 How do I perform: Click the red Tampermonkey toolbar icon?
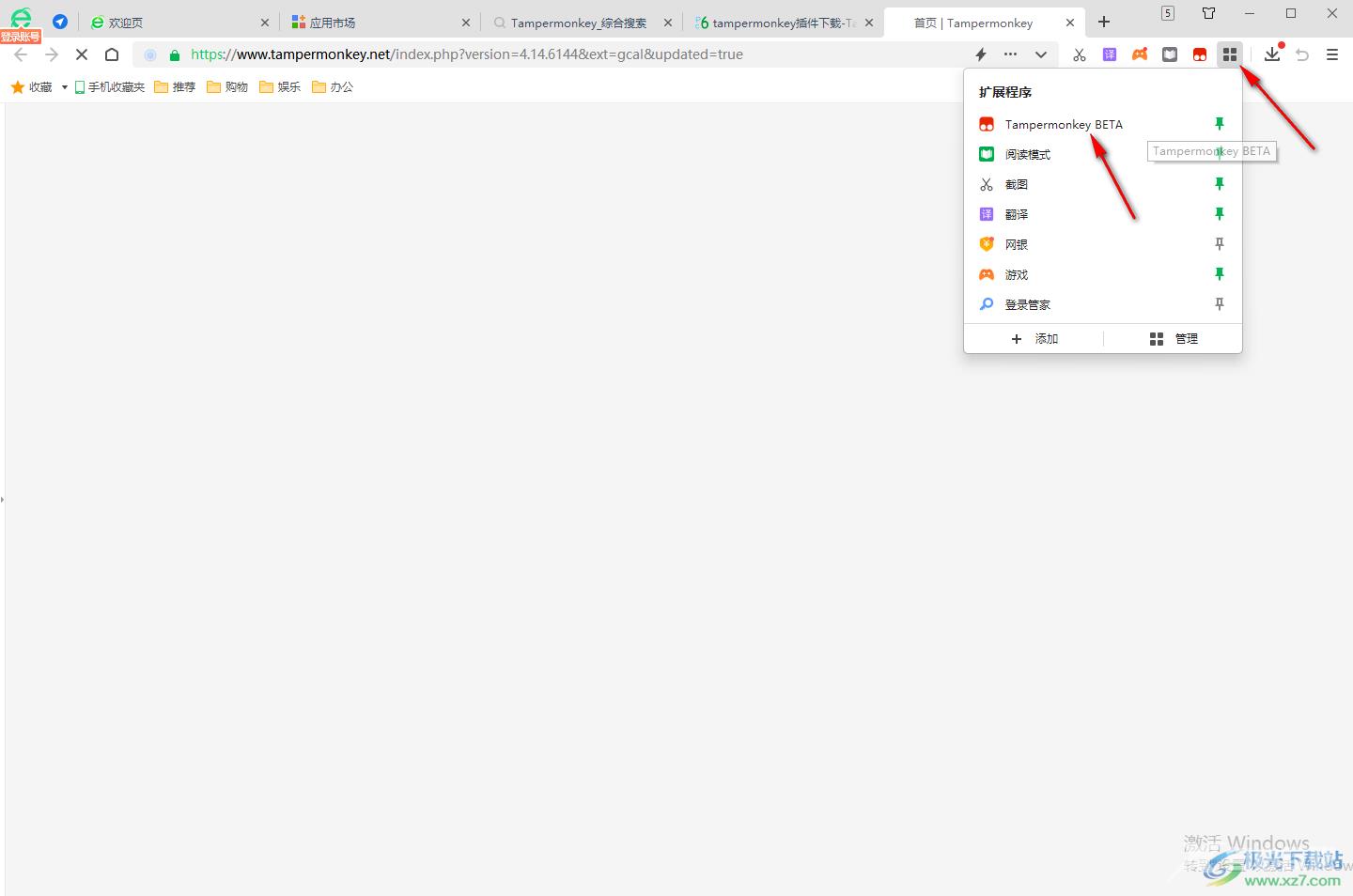(x=1200, y=54)
